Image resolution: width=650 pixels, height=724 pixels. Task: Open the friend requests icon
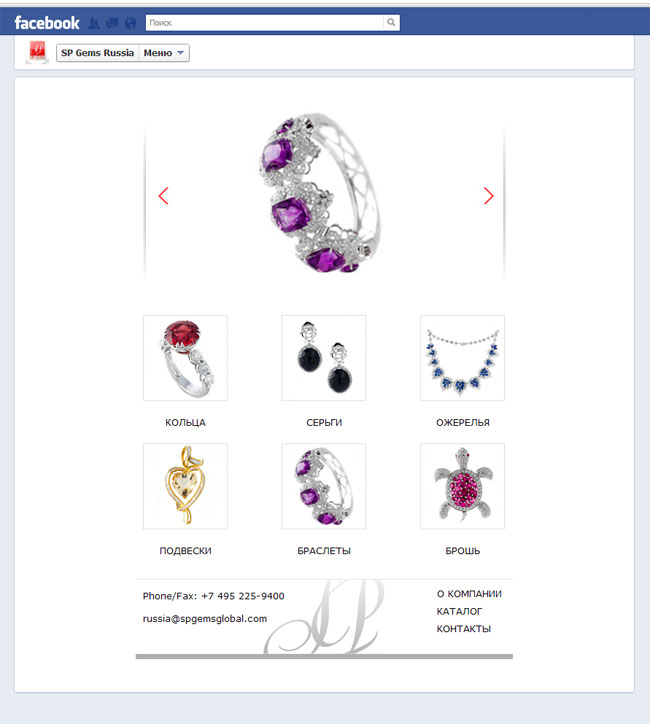tap(94, 23)
